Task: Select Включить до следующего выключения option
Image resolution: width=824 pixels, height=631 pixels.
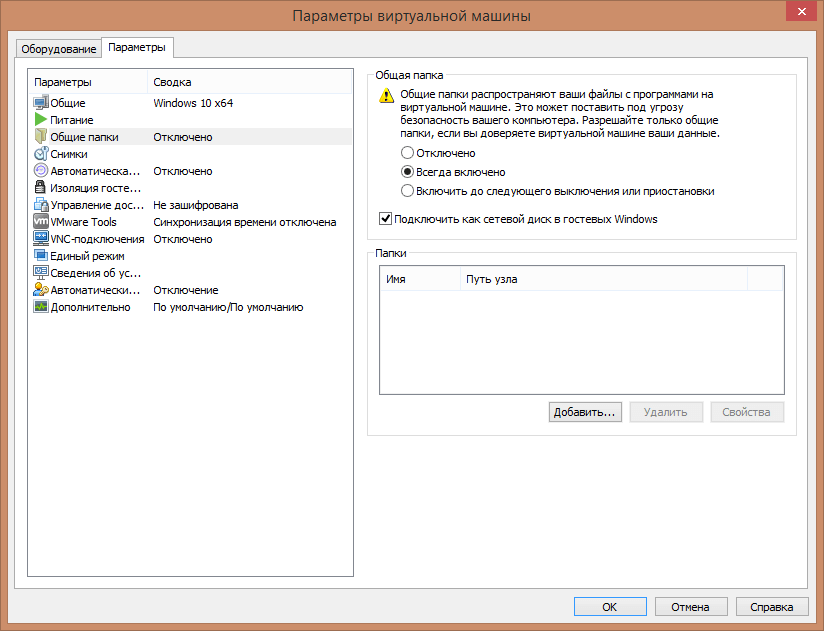Action: 407,191
